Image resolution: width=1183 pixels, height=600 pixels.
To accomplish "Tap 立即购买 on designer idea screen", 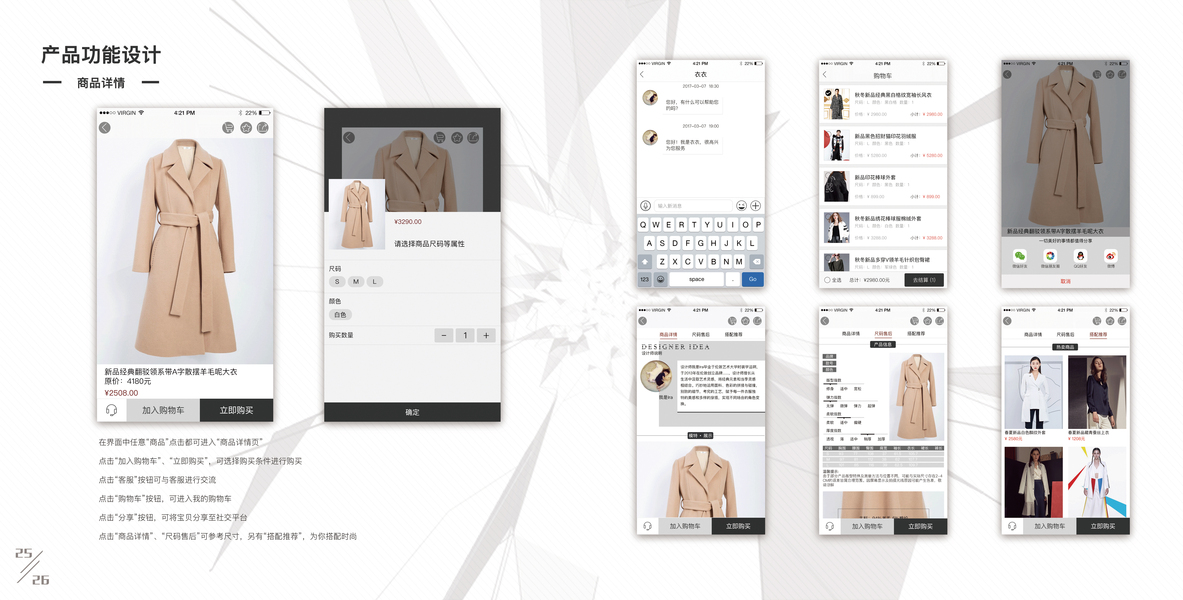I will pyautogui.click(x=738, y=526).
